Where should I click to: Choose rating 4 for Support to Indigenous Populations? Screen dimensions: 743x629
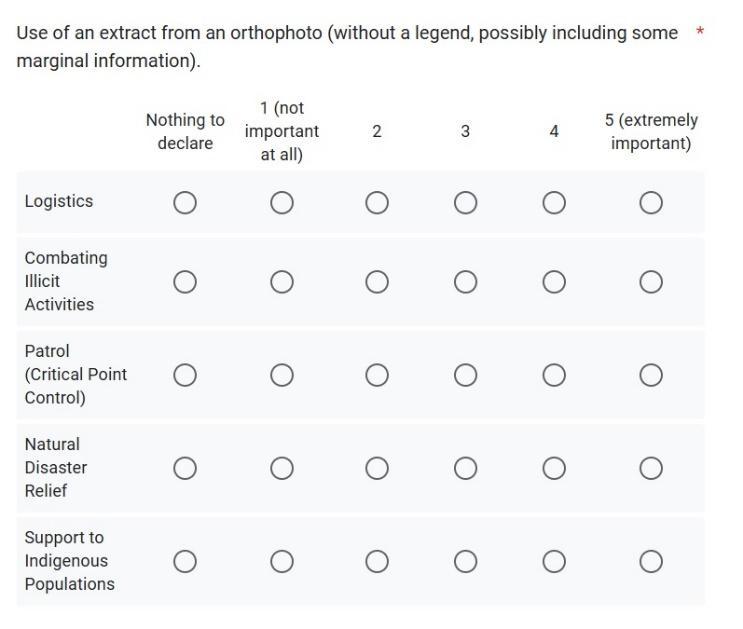(554, 562)
